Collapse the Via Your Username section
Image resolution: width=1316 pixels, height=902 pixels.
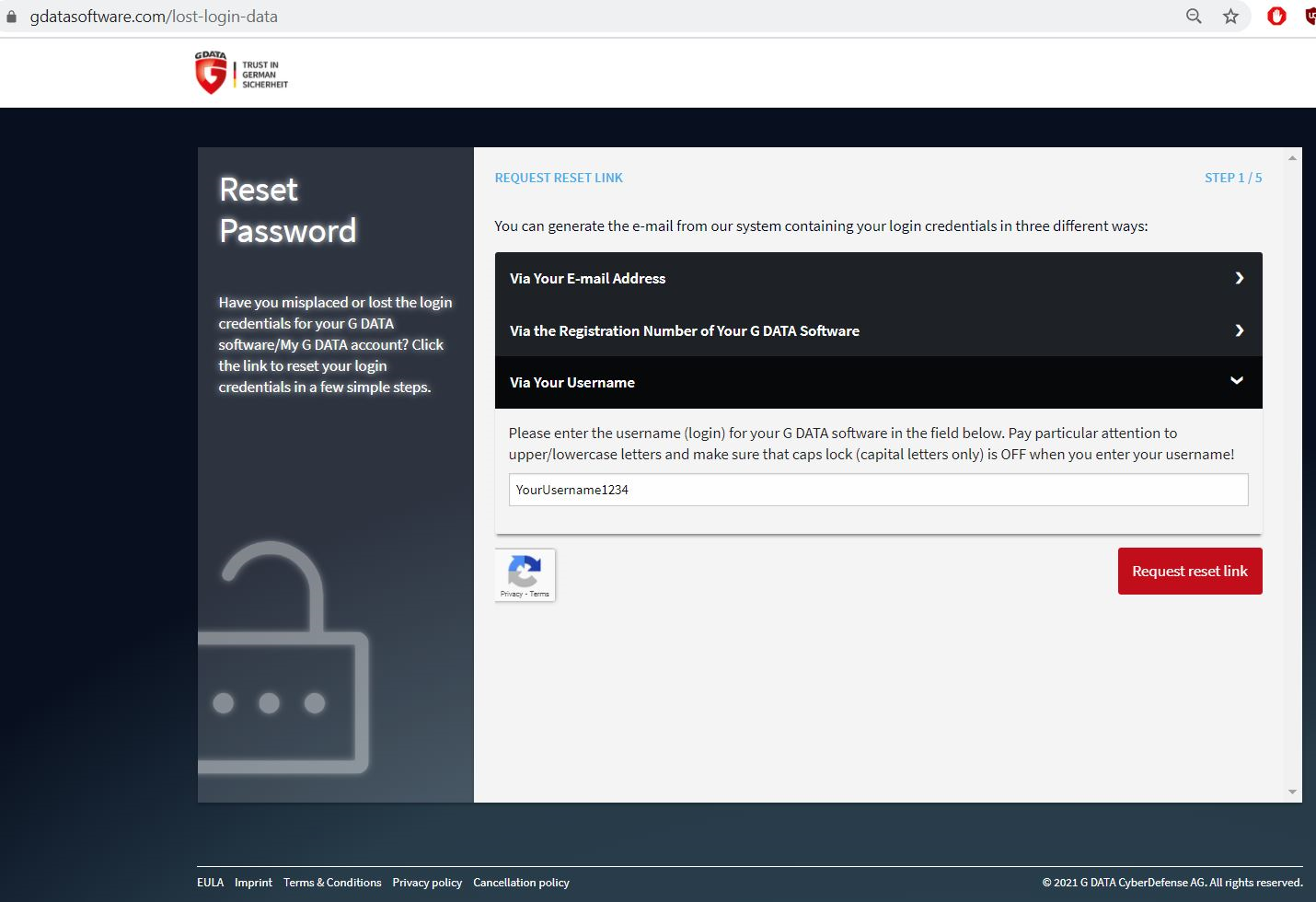coord(879,382)
